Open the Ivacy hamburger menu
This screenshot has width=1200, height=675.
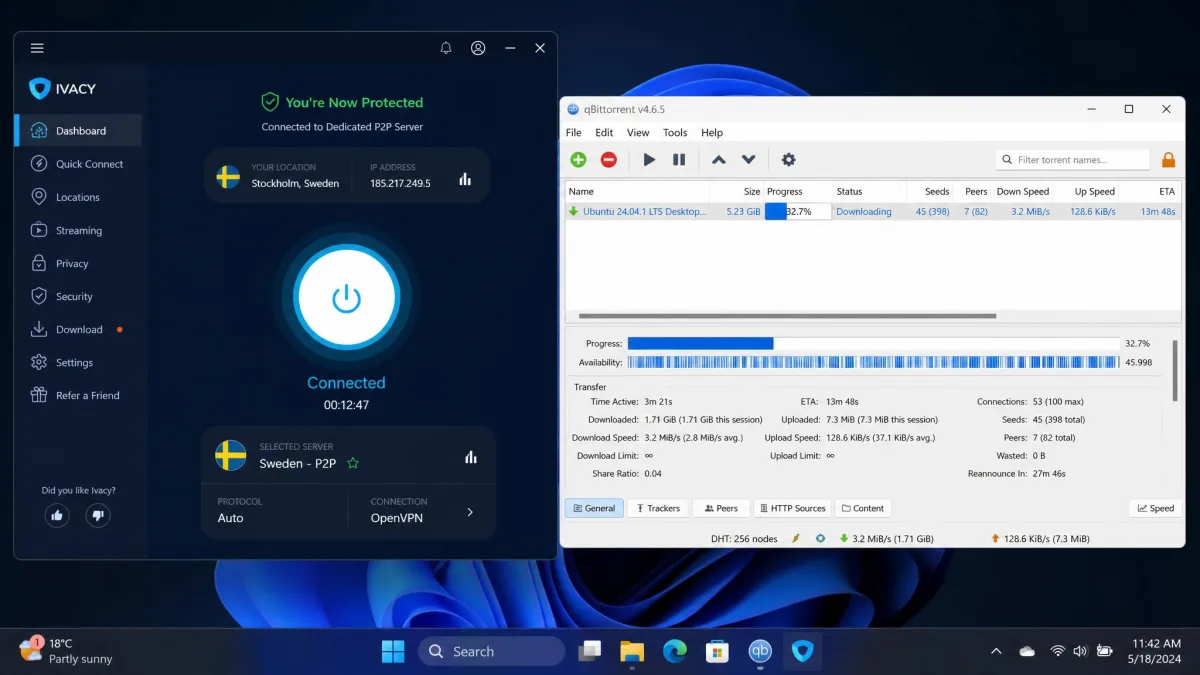pyautogui.click(x=37, y=48)
